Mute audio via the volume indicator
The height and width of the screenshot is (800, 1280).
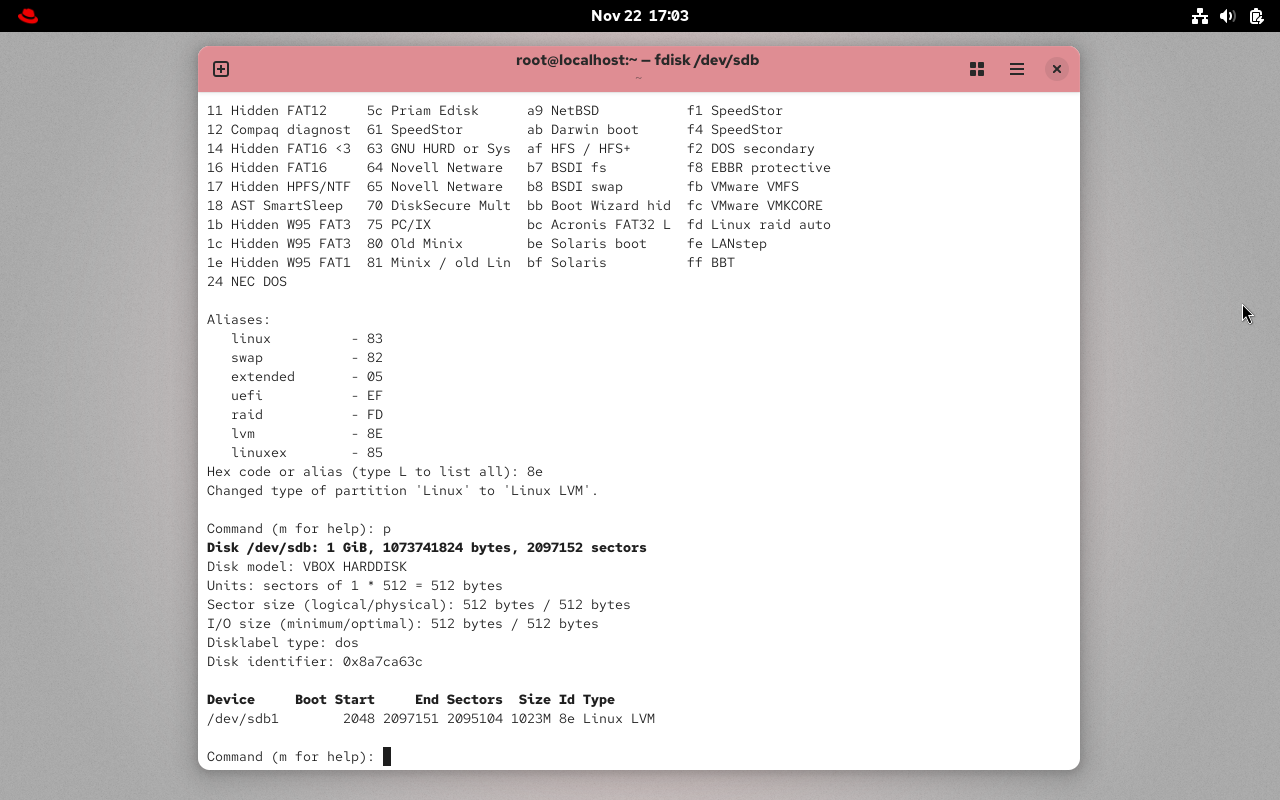click(1227, 16)
